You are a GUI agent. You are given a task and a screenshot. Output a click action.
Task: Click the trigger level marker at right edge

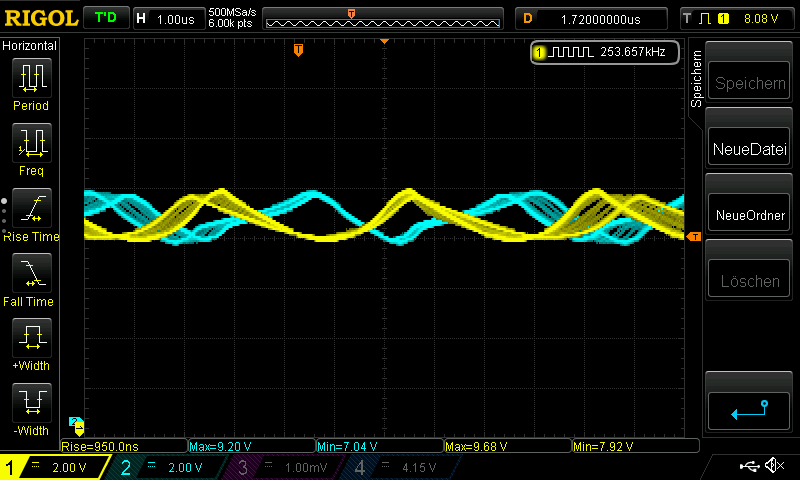[x=693, y=237]
